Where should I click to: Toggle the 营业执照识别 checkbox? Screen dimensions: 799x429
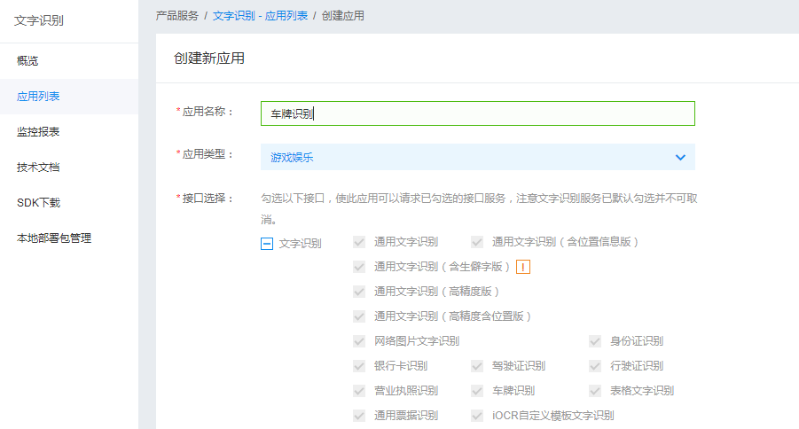pyautogui.click(x=359, y=391)
